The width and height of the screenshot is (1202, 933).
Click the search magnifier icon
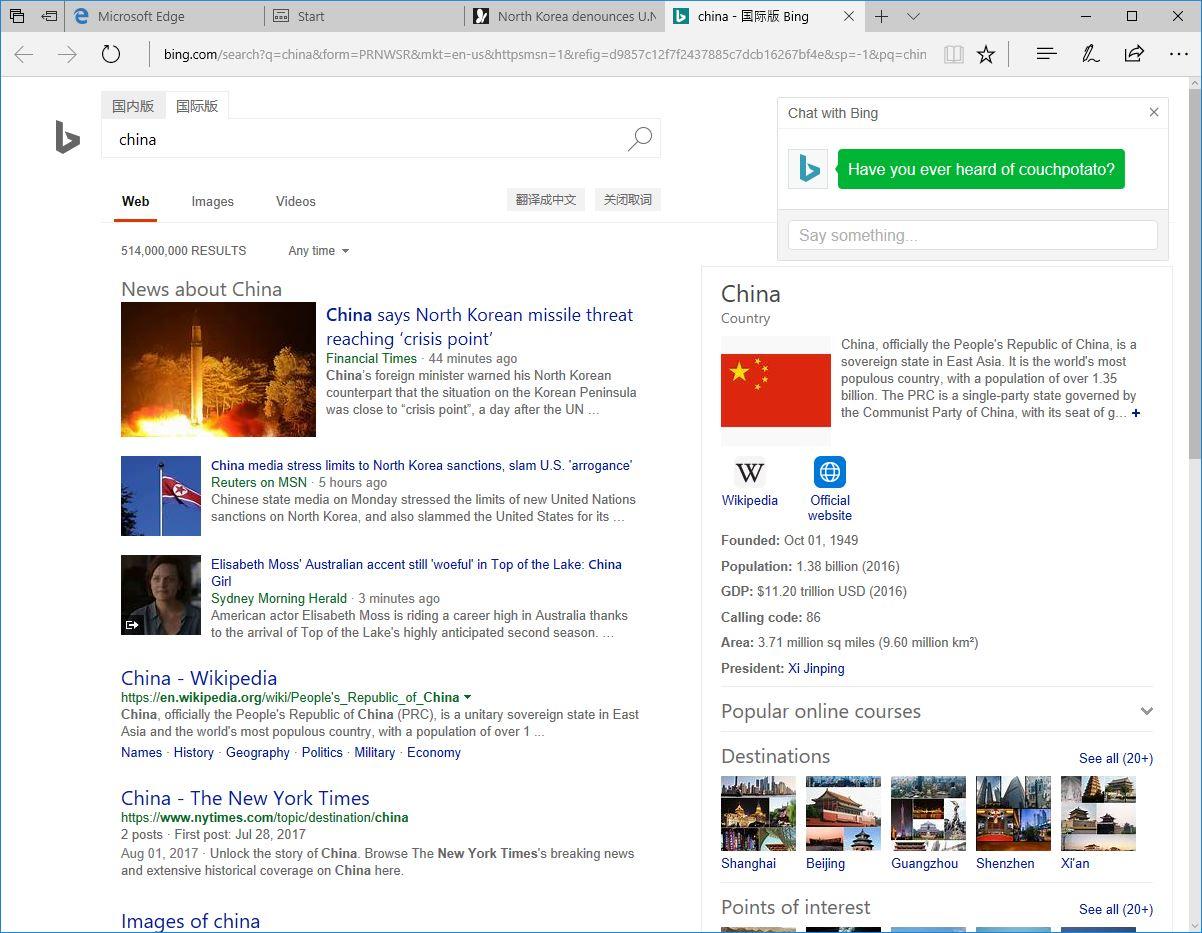click(639, 139)
